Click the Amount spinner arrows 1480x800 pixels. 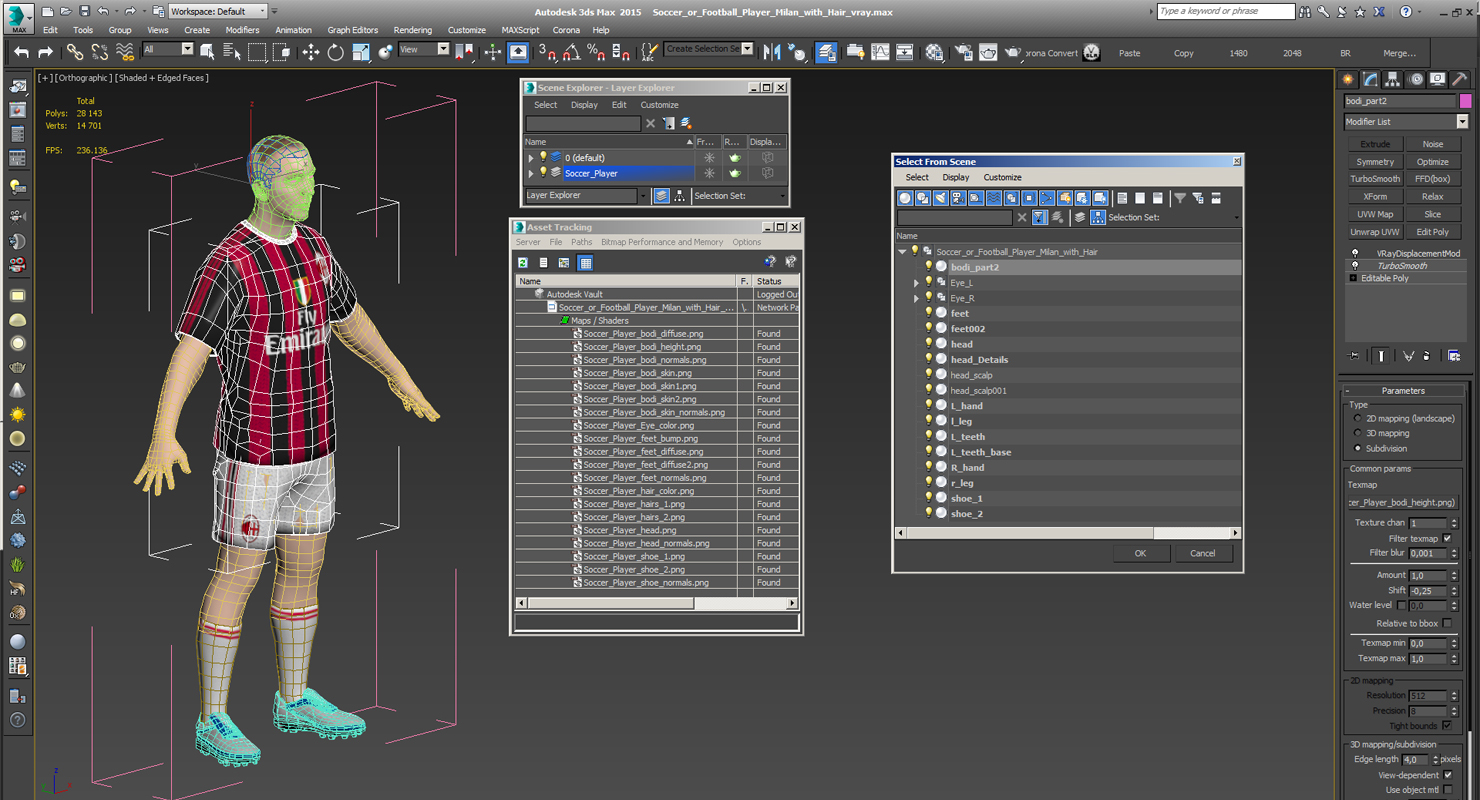(1453, 575)
